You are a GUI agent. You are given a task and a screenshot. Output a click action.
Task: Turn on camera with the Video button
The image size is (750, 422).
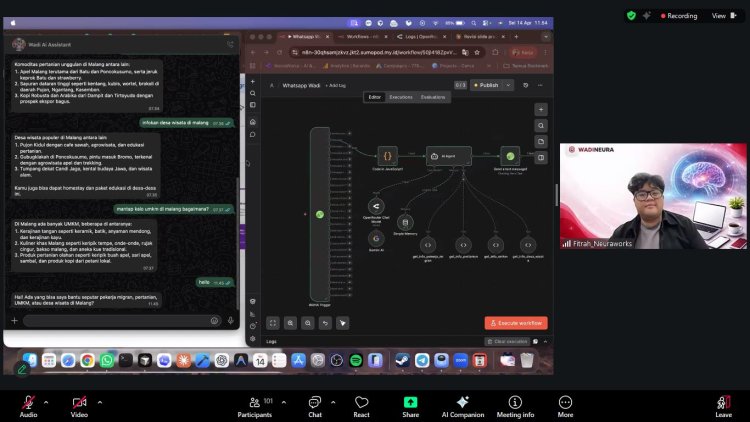(x=78, y=402)
